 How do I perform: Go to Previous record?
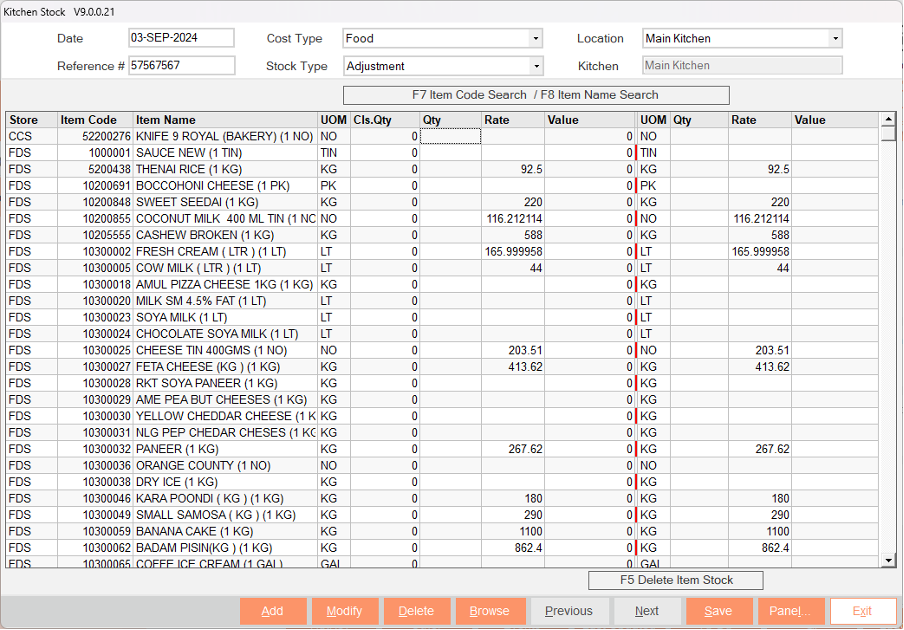(569, 611)
